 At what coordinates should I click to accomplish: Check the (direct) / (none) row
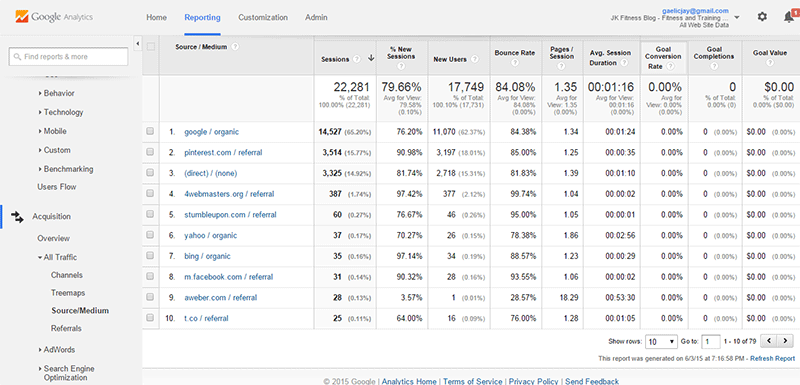pos(150,173)
